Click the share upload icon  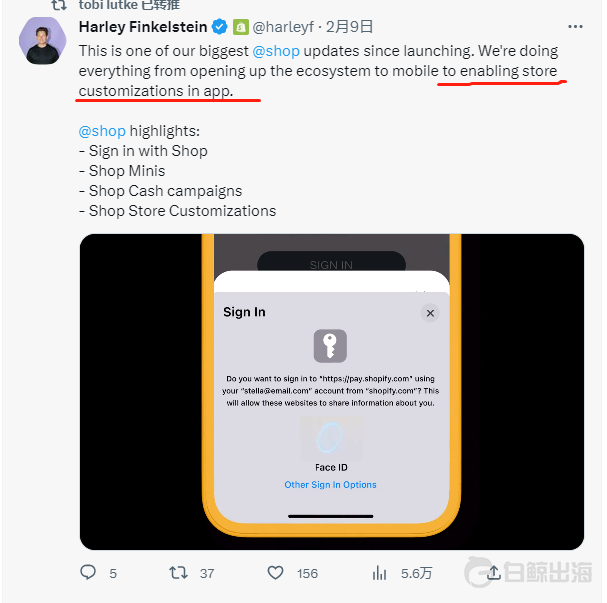(x=492, y=573)
